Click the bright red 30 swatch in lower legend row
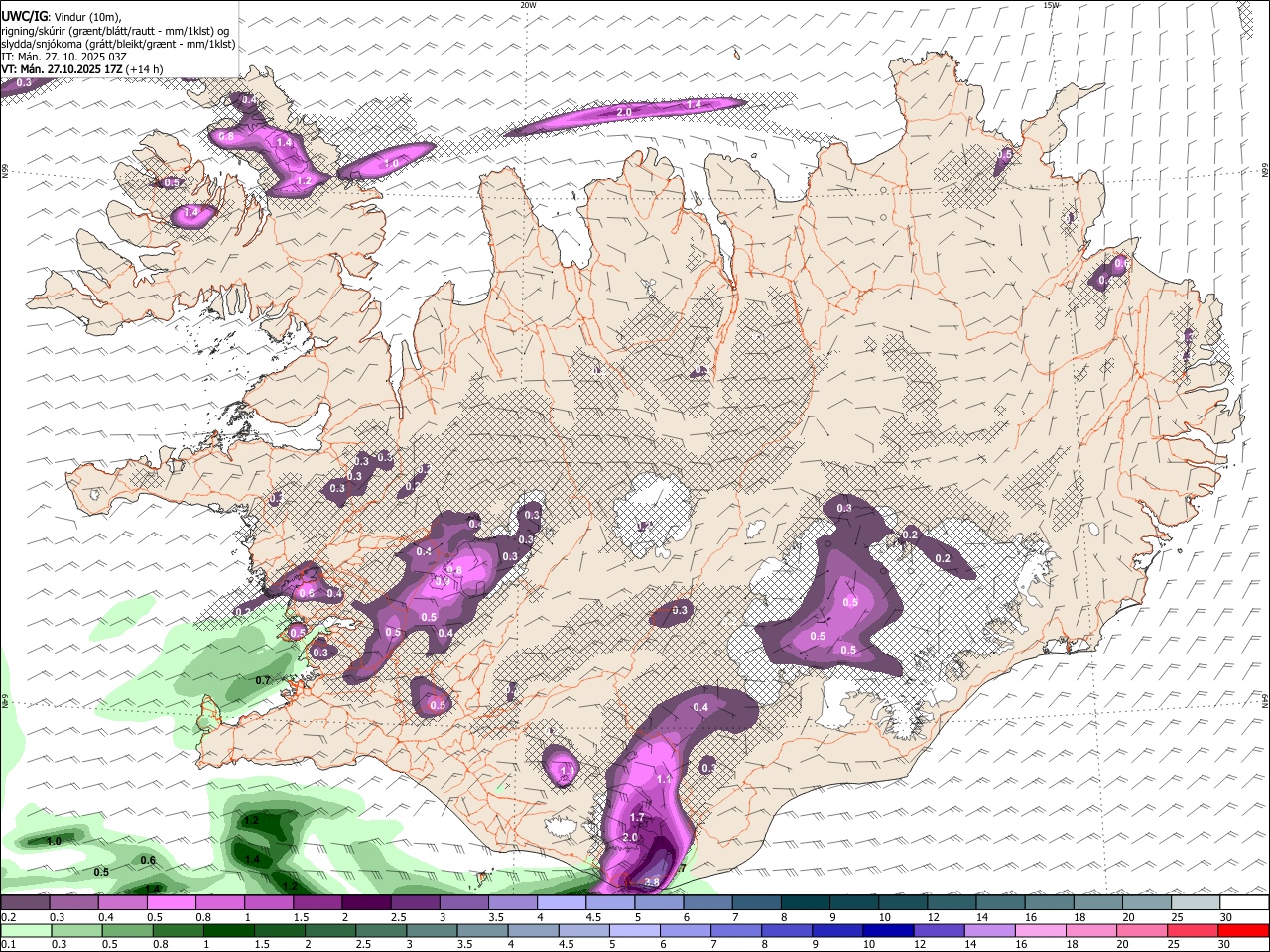1270x952 pixels. click(x=1244, y=930)
